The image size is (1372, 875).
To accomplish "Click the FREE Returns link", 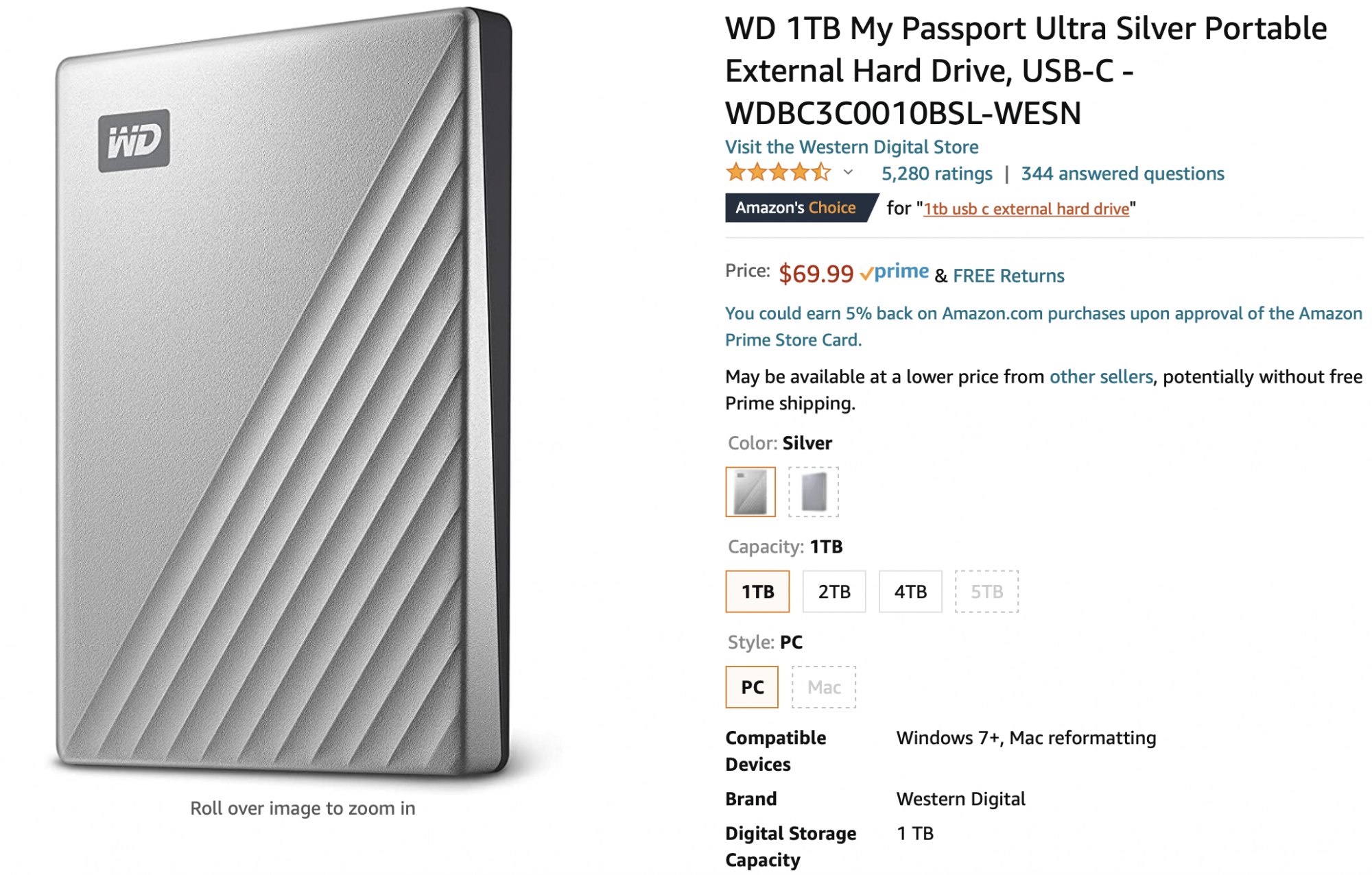I will click(x=1008, y=276).
